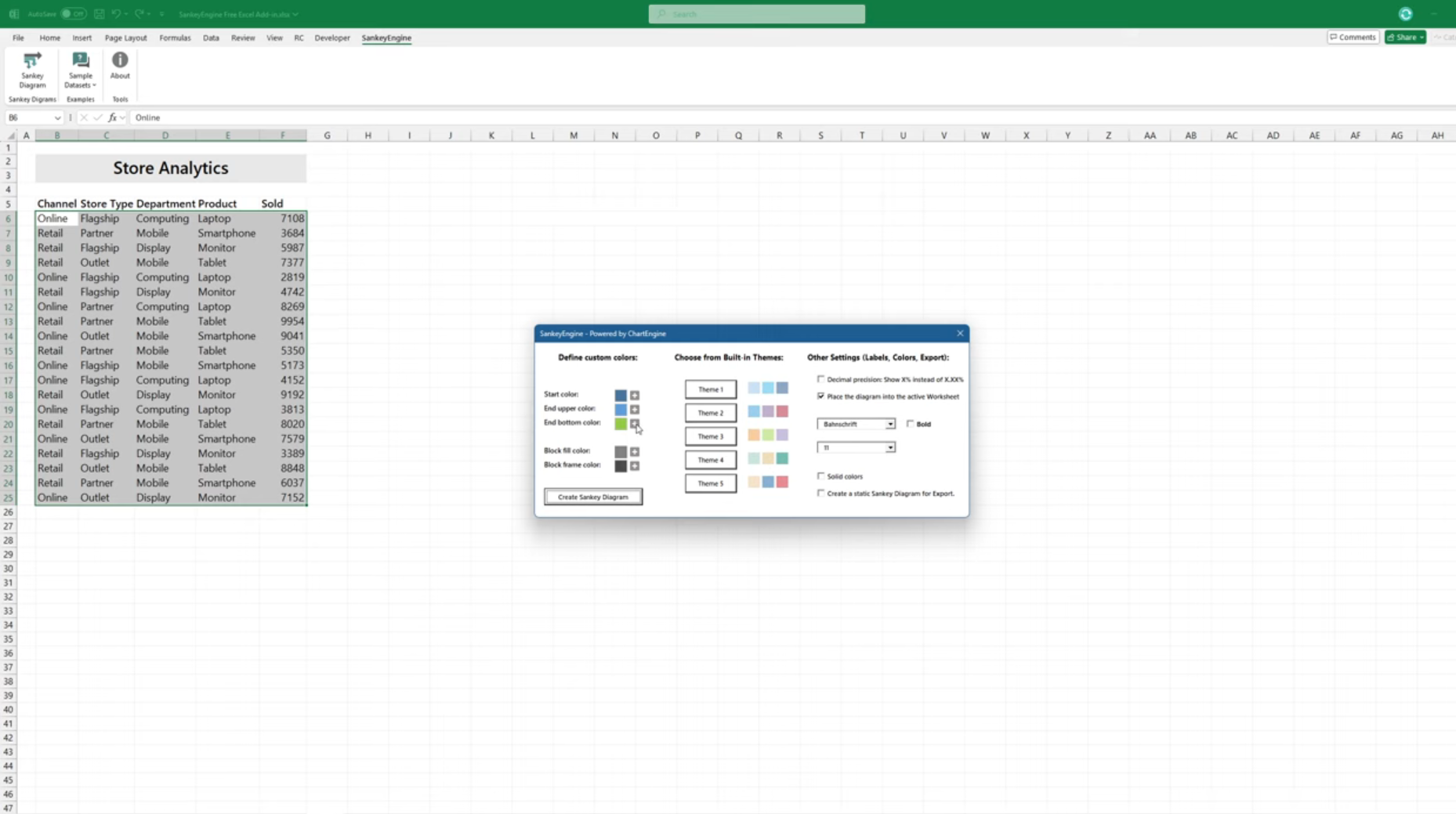Open the fx function dropdown arrow

tap(122, 118)
